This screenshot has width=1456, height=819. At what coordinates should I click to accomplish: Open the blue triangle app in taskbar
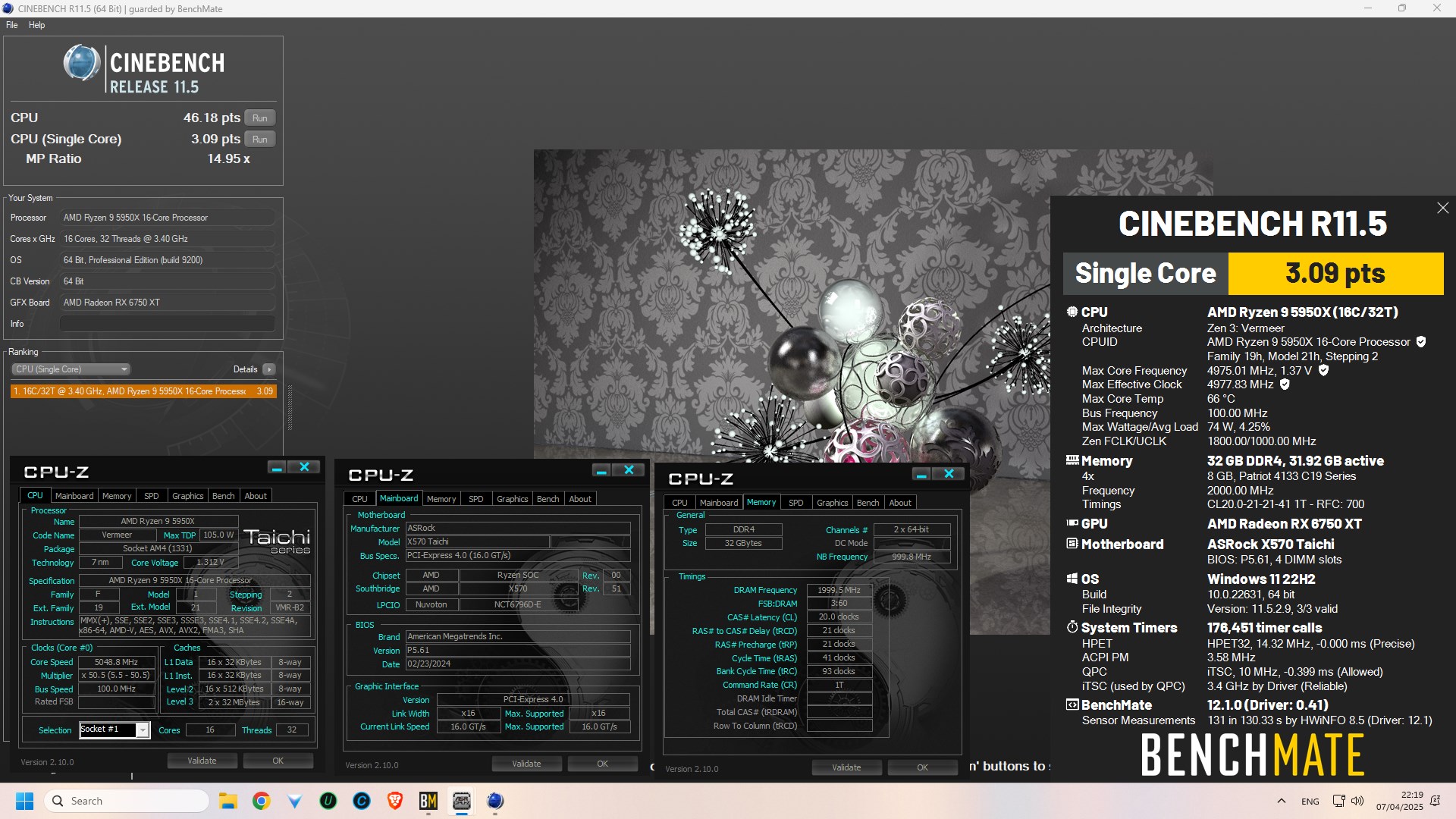[295, 801]
